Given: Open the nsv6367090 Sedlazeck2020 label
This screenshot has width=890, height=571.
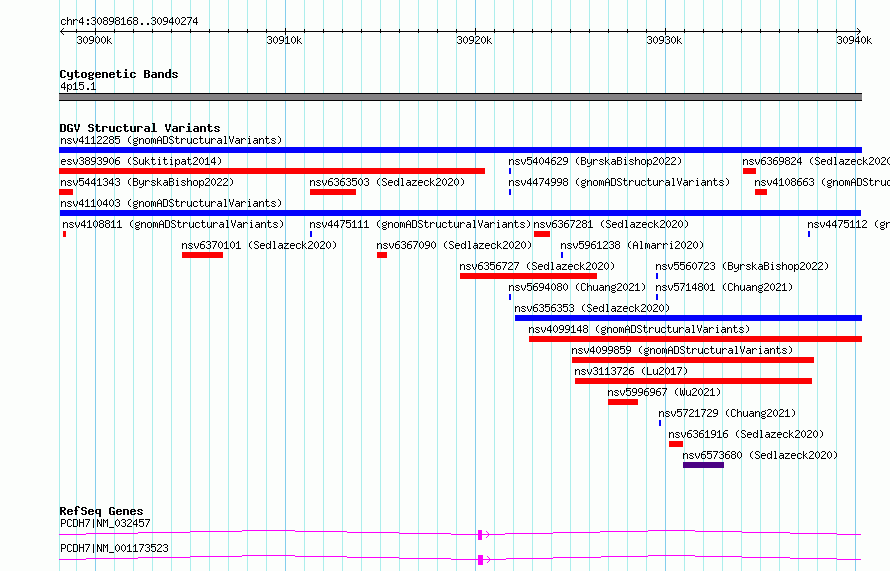Looking at the screenshot, I should click(x=454, y=245).
